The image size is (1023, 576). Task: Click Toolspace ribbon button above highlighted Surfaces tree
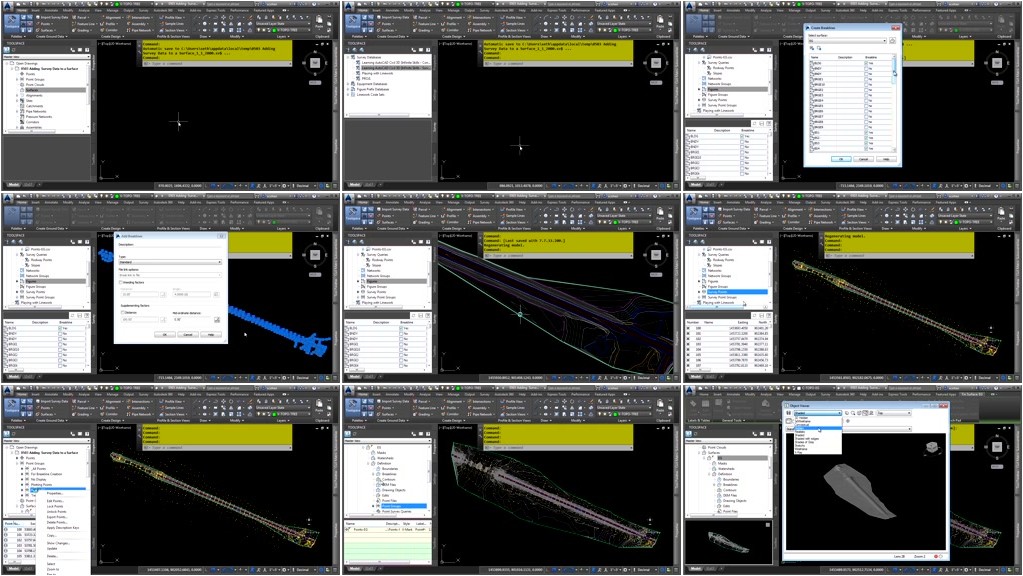coord(12,23)
